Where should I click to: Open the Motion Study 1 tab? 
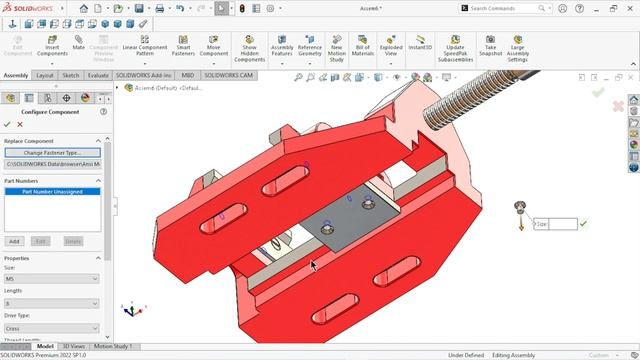(x=113, y=346)
